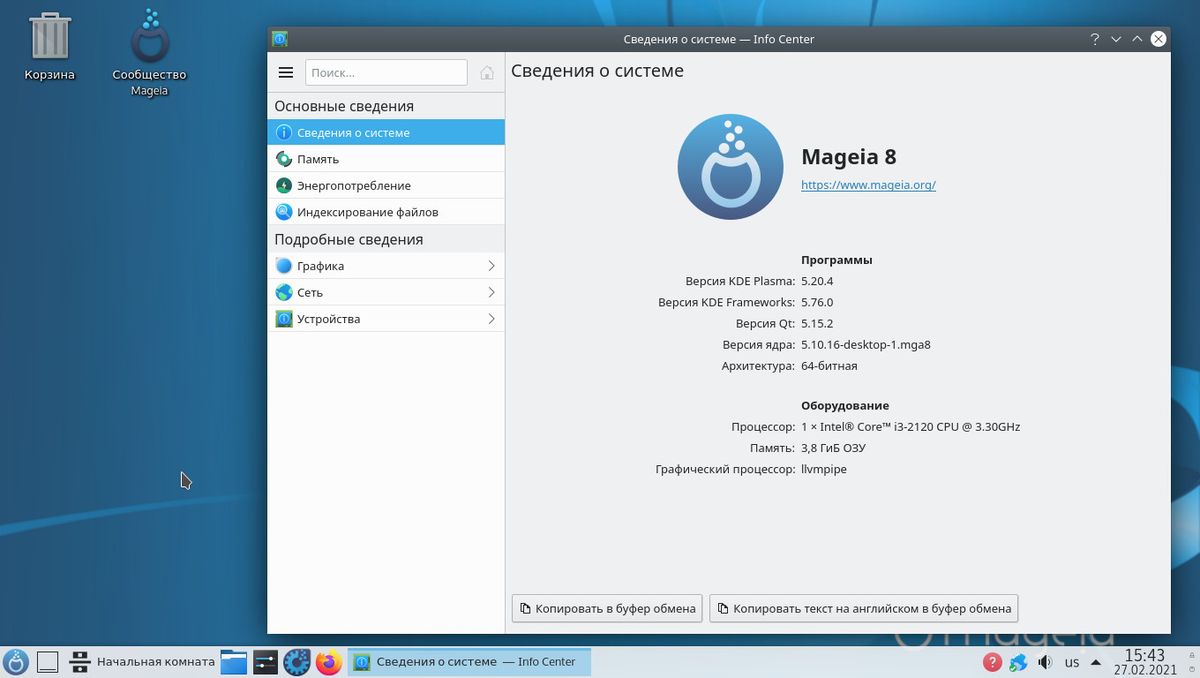
Task: Switch the us keyboard layout indicator
Action: pos(1072,662)
